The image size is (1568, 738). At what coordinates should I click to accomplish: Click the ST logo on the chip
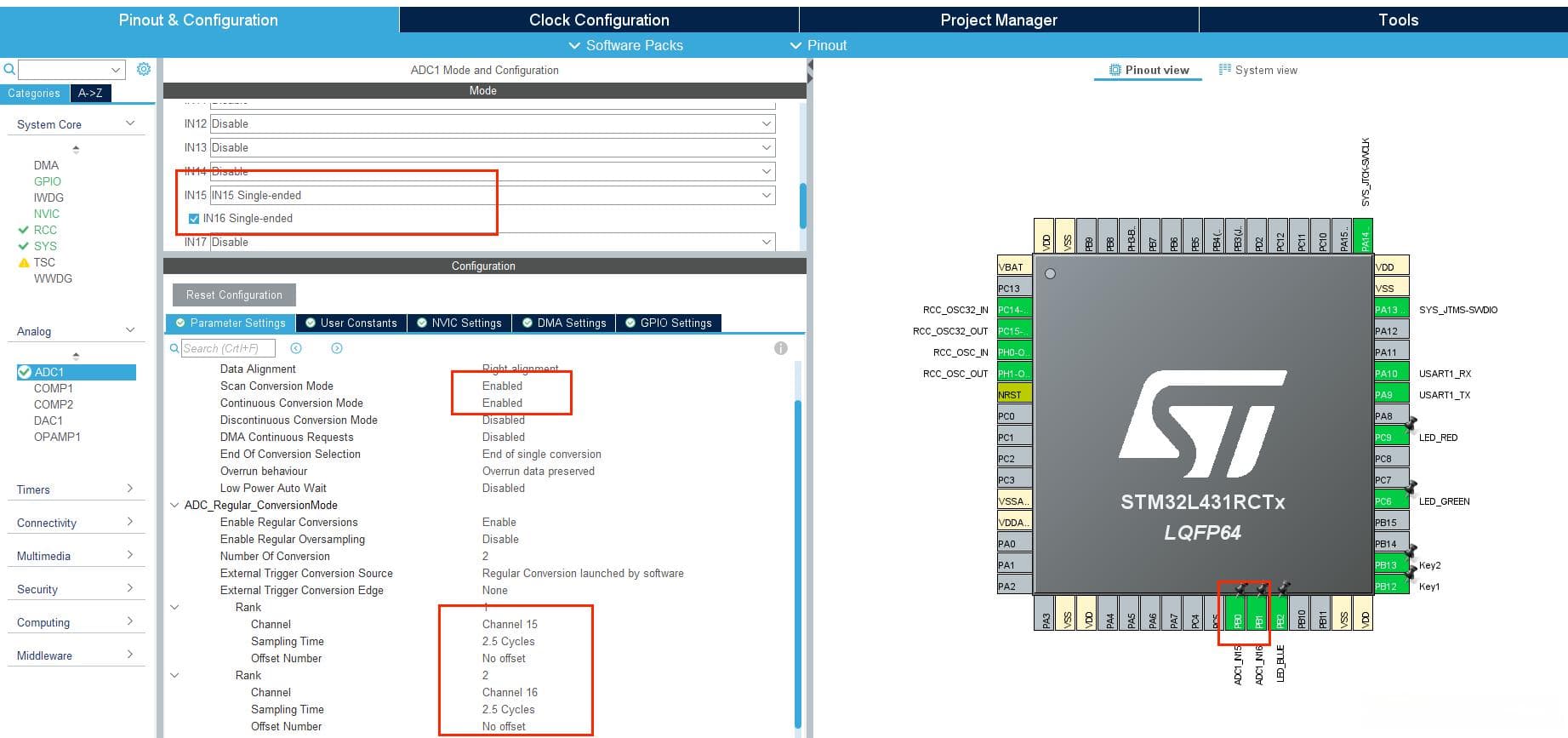click(x=1202, y=424)
